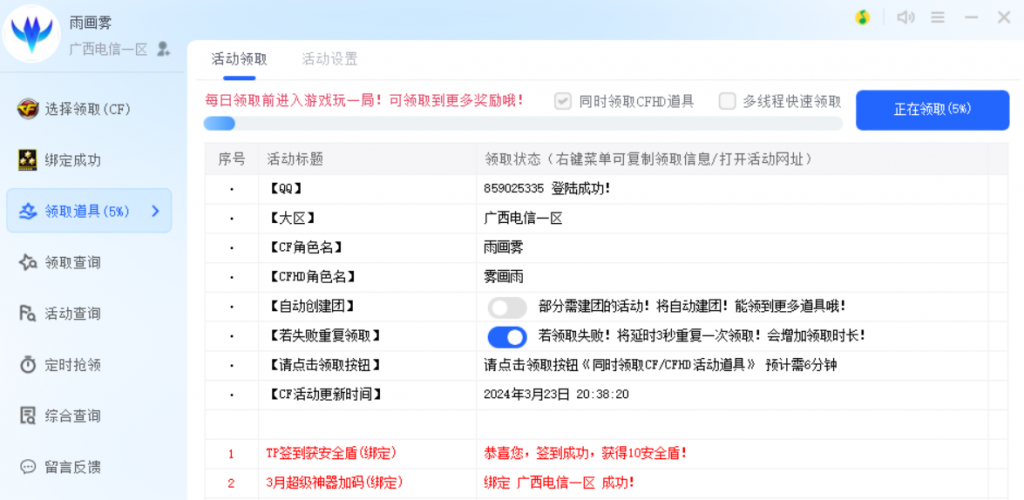Image resolution: width=1024 pixels, height=500 pixels.
Task: Select the 【QQ】 row title
Action: point(285,189)
